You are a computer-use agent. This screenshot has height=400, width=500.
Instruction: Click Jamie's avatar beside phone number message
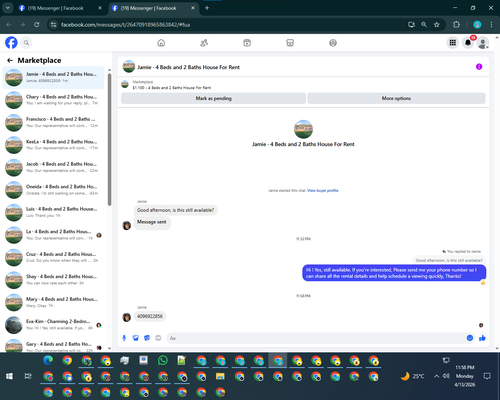pos(127,317)
